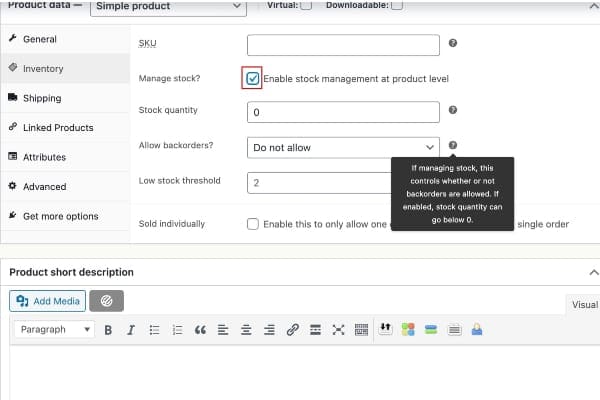Toggle fullscreen editor mode icon

pyautogui.click(x=338, y=329)
